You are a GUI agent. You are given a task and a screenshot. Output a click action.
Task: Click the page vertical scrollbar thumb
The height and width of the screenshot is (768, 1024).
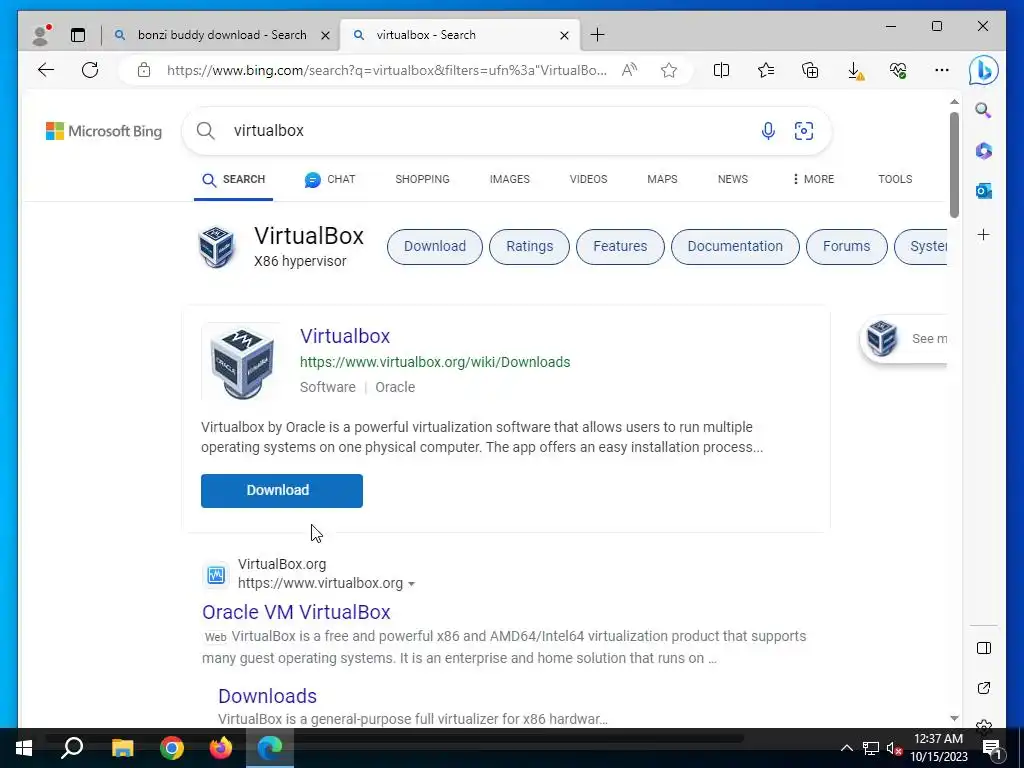click(x=954, y=165)
